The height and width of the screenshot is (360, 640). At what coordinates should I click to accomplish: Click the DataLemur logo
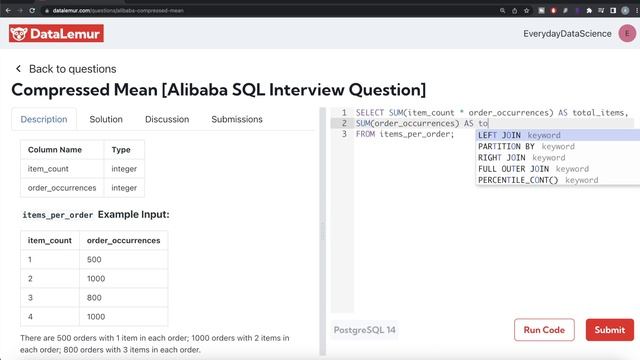tap(56, 33)
